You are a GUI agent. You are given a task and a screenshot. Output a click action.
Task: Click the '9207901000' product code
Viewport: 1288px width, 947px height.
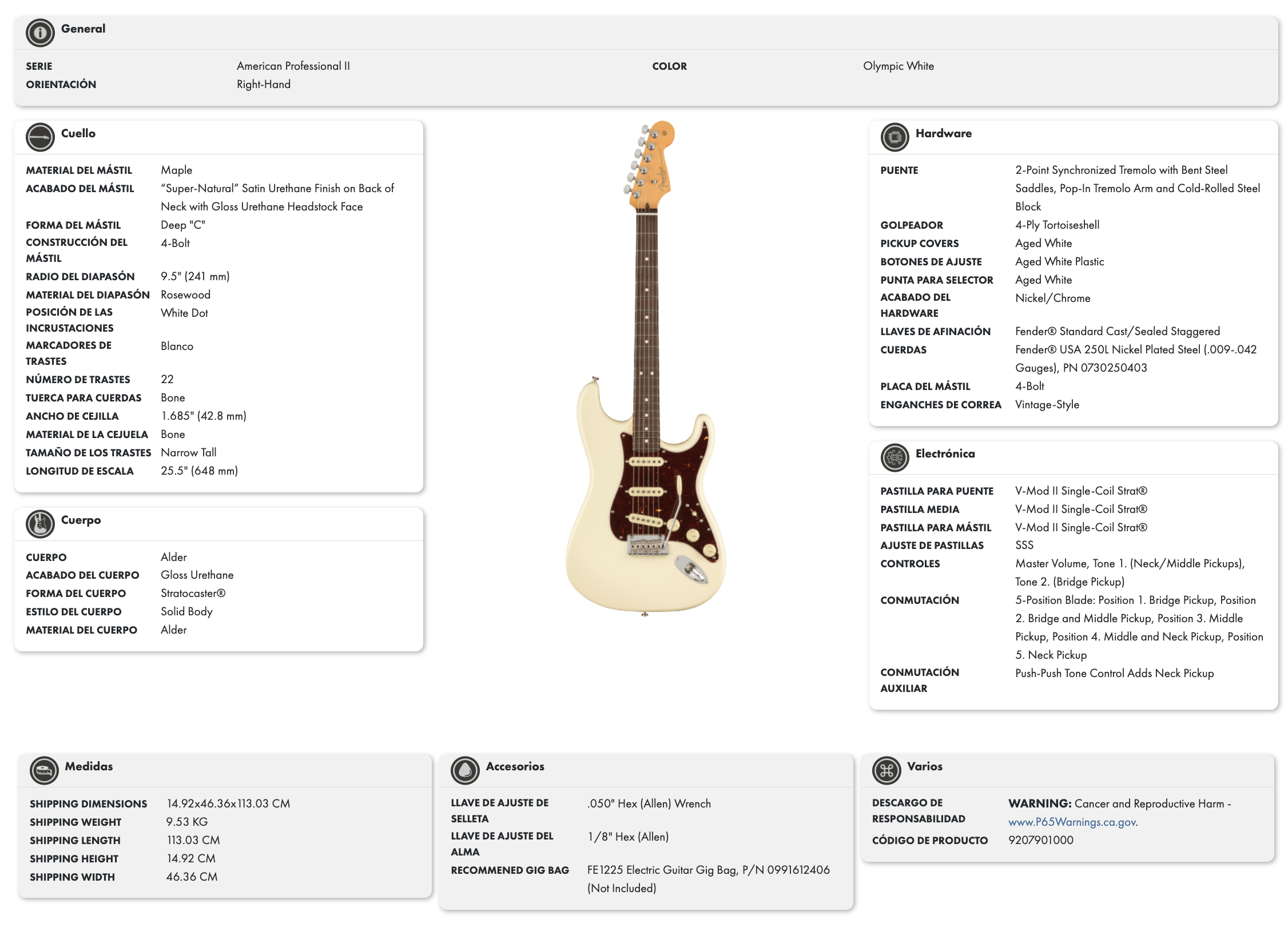pyautogui.click(x=1040, y=841)
